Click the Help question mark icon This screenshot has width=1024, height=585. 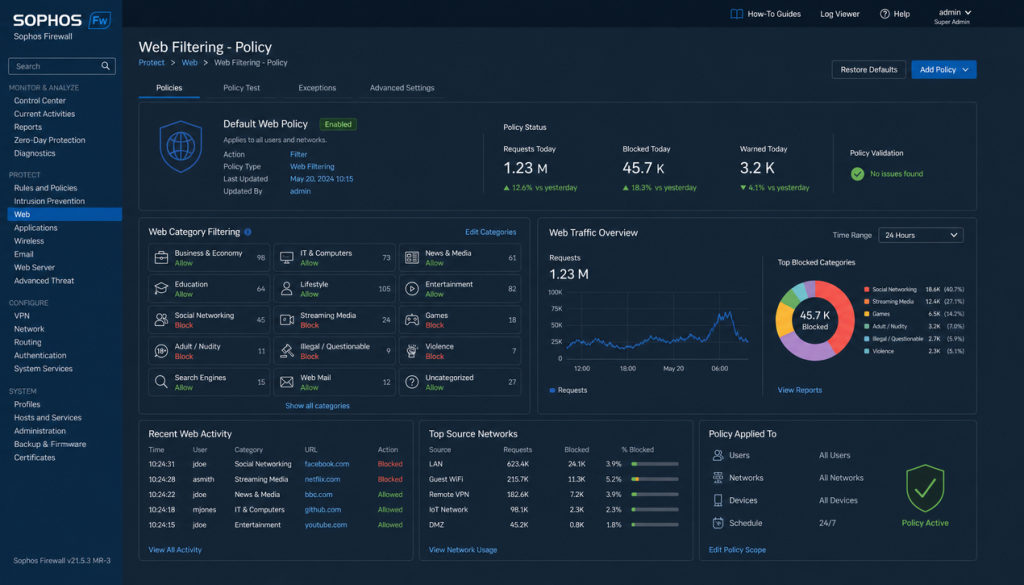[885, 14]
